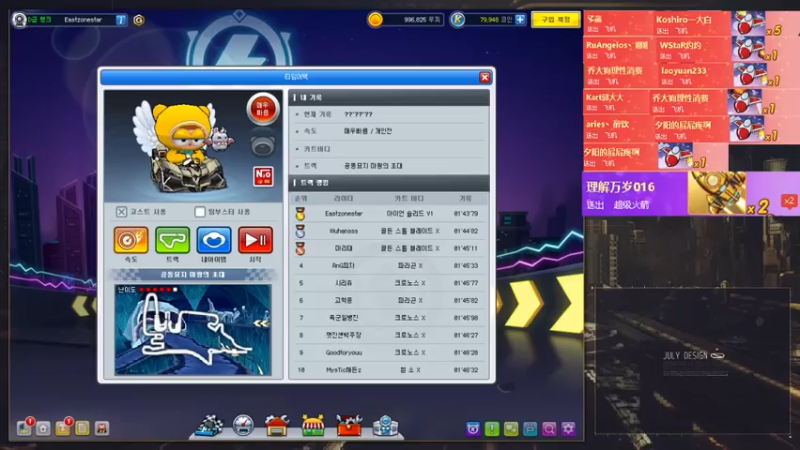The width and height of the screenshot is (800, 450).
Task: Click the yellow purchase button in the top bar
Action: click(x=556, y=20)
